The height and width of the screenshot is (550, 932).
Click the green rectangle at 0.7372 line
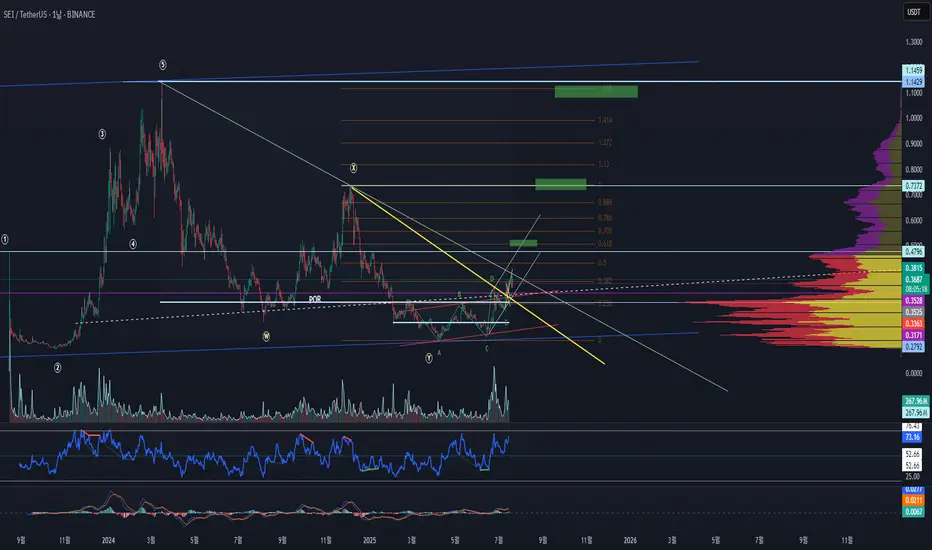pyautogui.click(x=561, y=184)
